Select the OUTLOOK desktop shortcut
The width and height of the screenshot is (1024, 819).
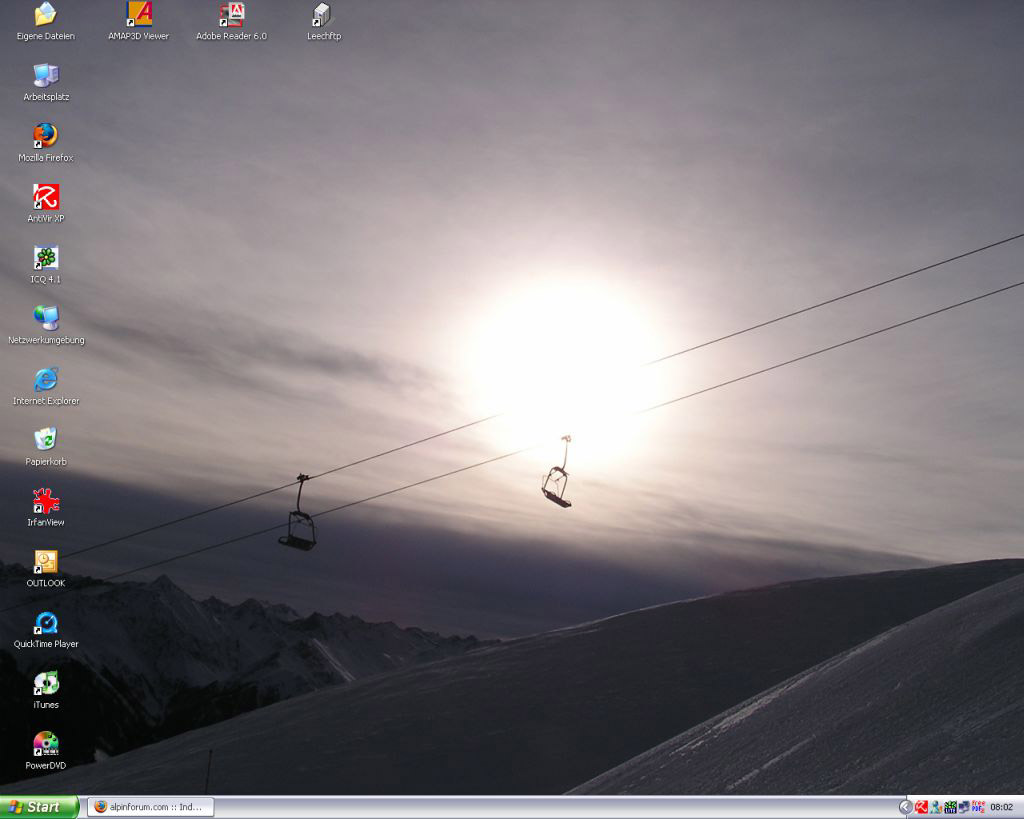pyautogui.click(x=46, y=562)
